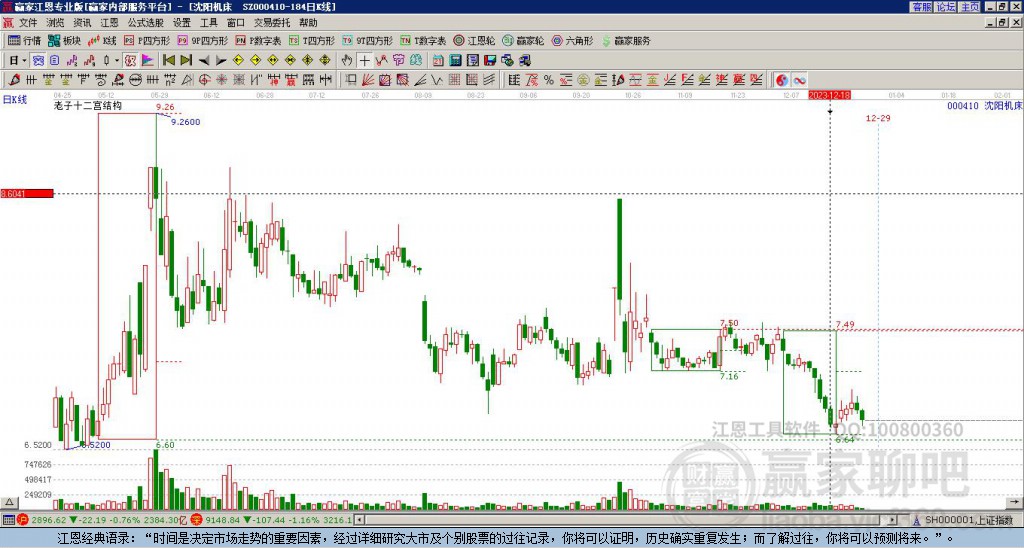The height and width of the screenshot is (548, 1024).
Task: Open the calendar date icon
Action: [438, 61]
